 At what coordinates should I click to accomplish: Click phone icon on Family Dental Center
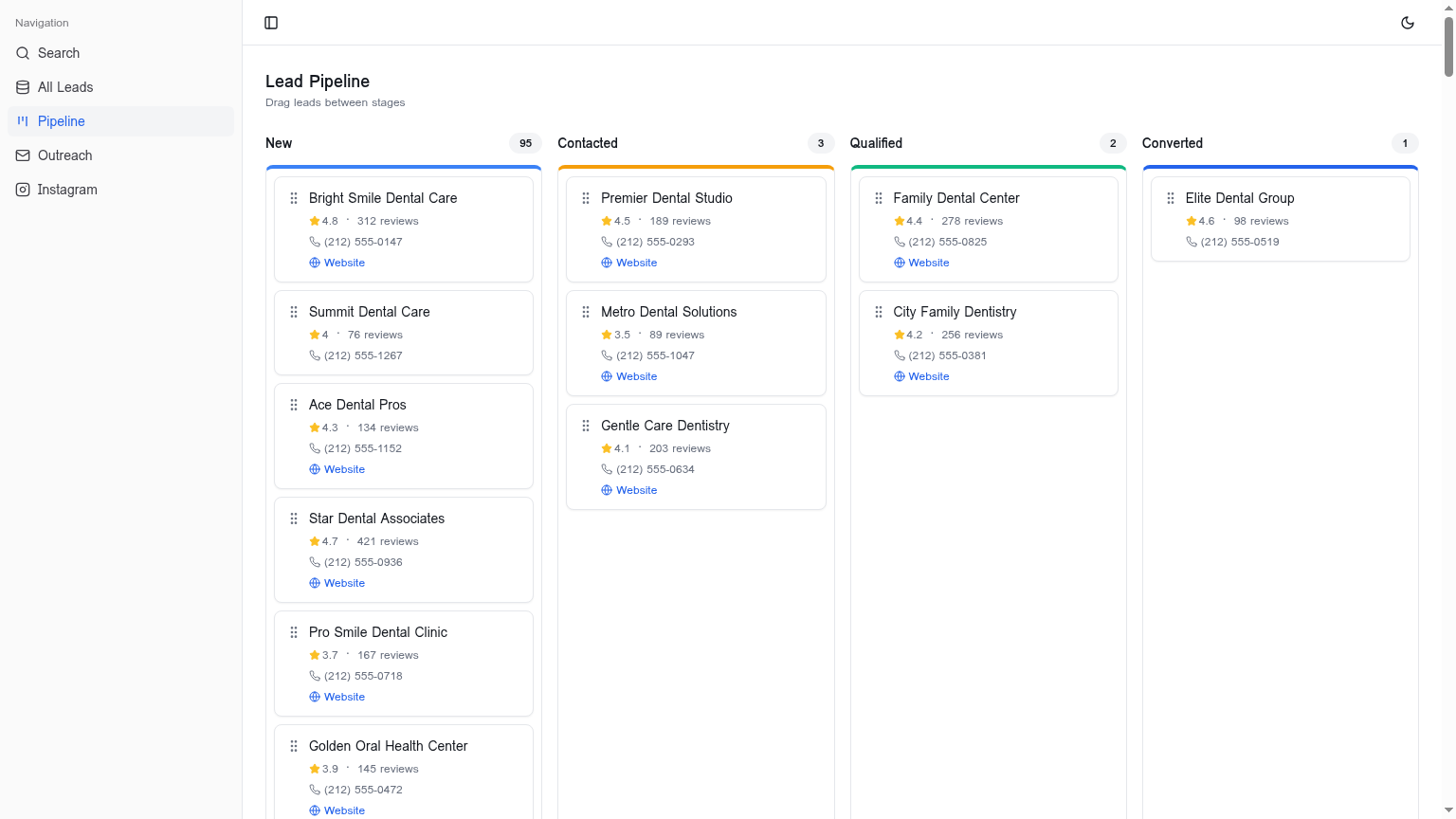900,242
